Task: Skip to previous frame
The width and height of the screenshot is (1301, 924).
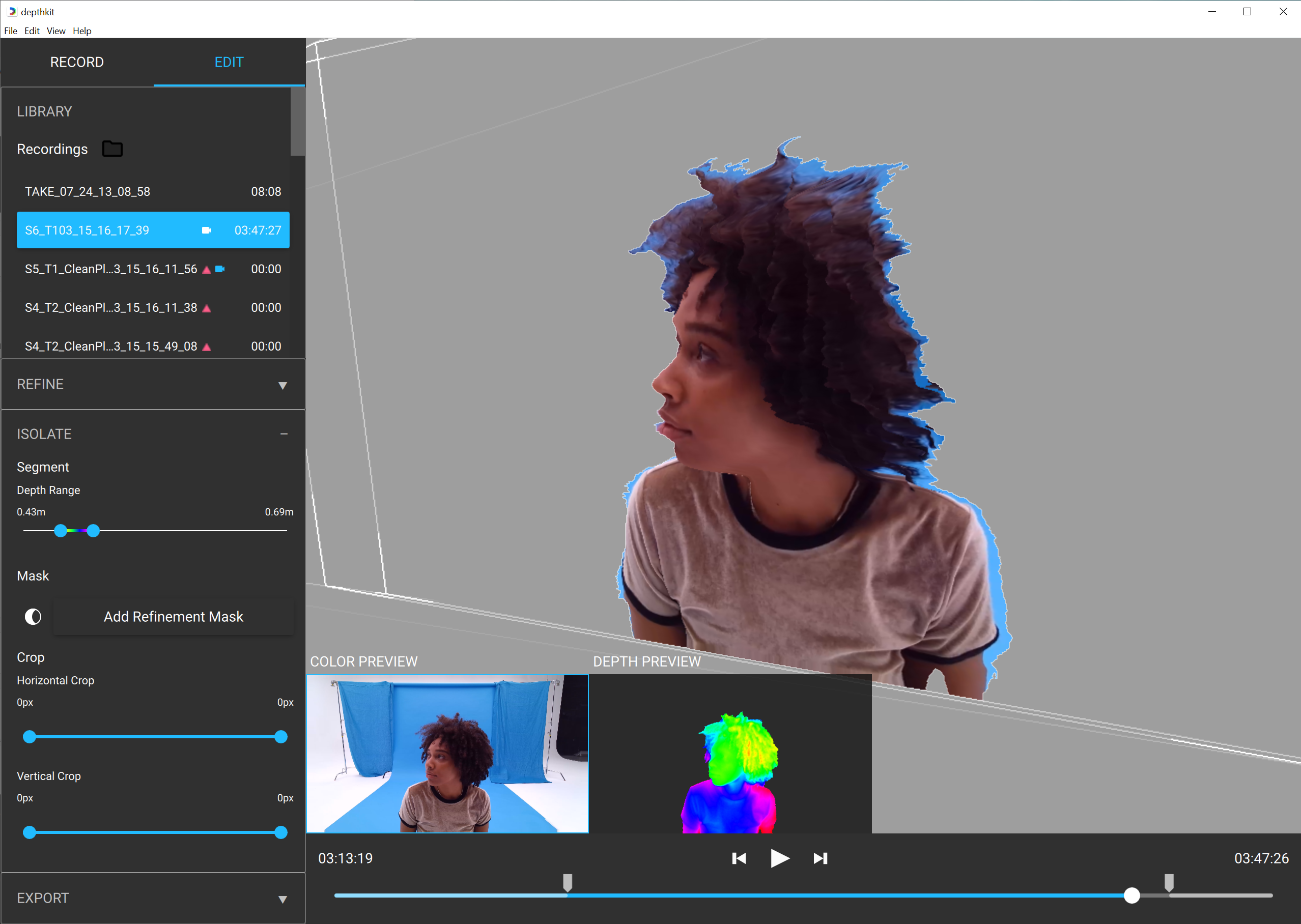Action: (x=739, y=858)
